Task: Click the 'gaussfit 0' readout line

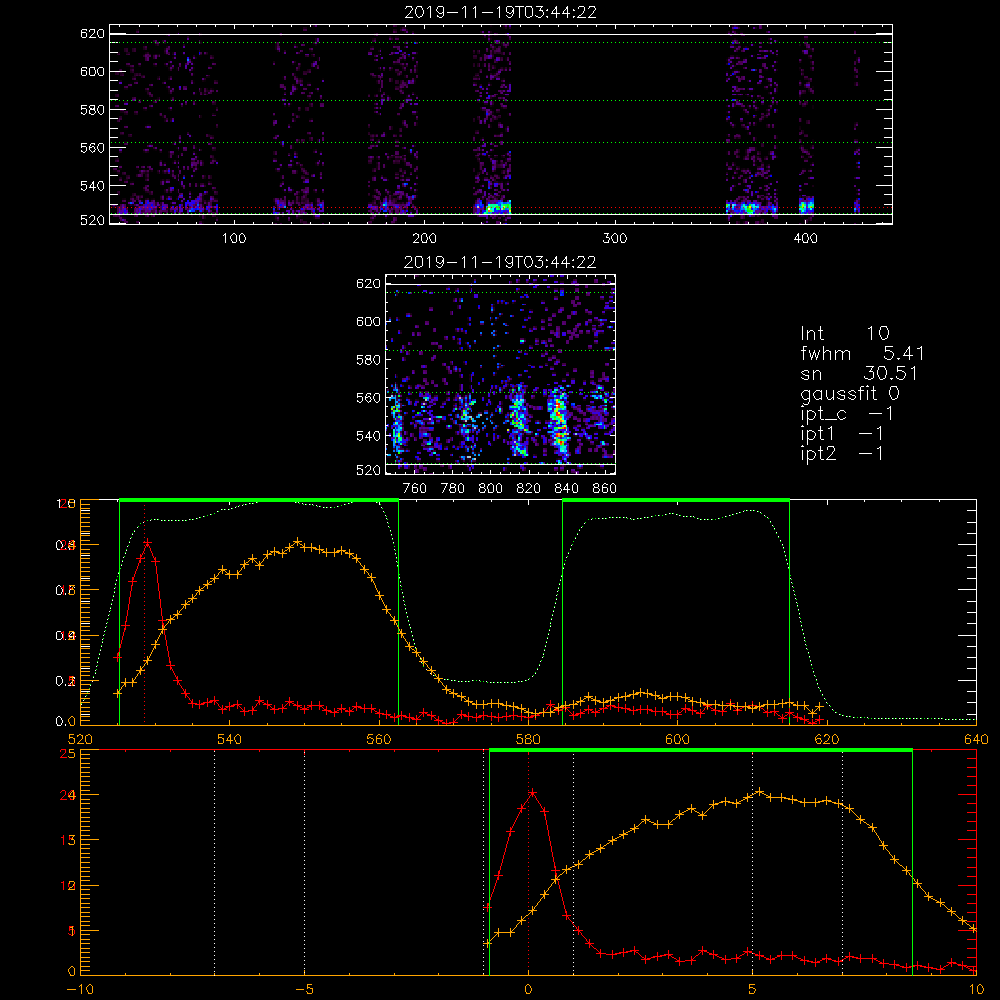Action: (850, 394)
